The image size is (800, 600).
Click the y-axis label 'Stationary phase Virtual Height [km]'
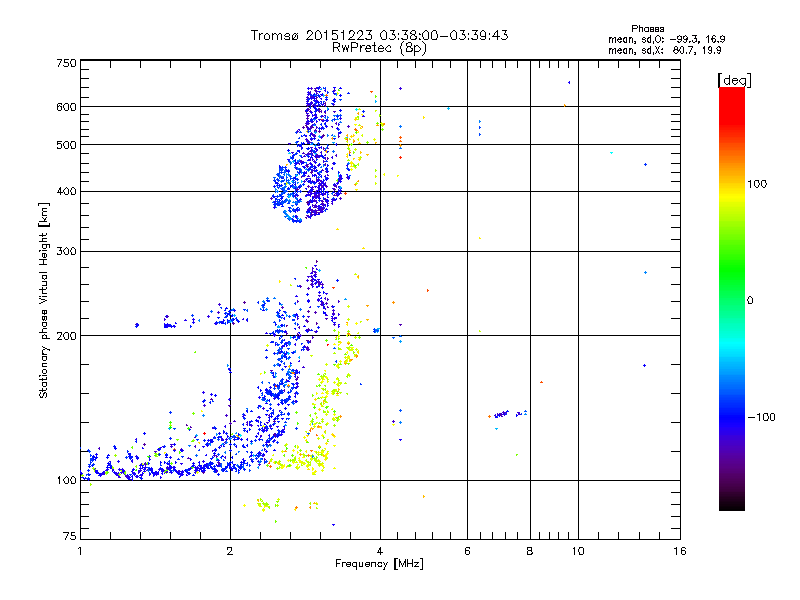[x=43, y=301]
